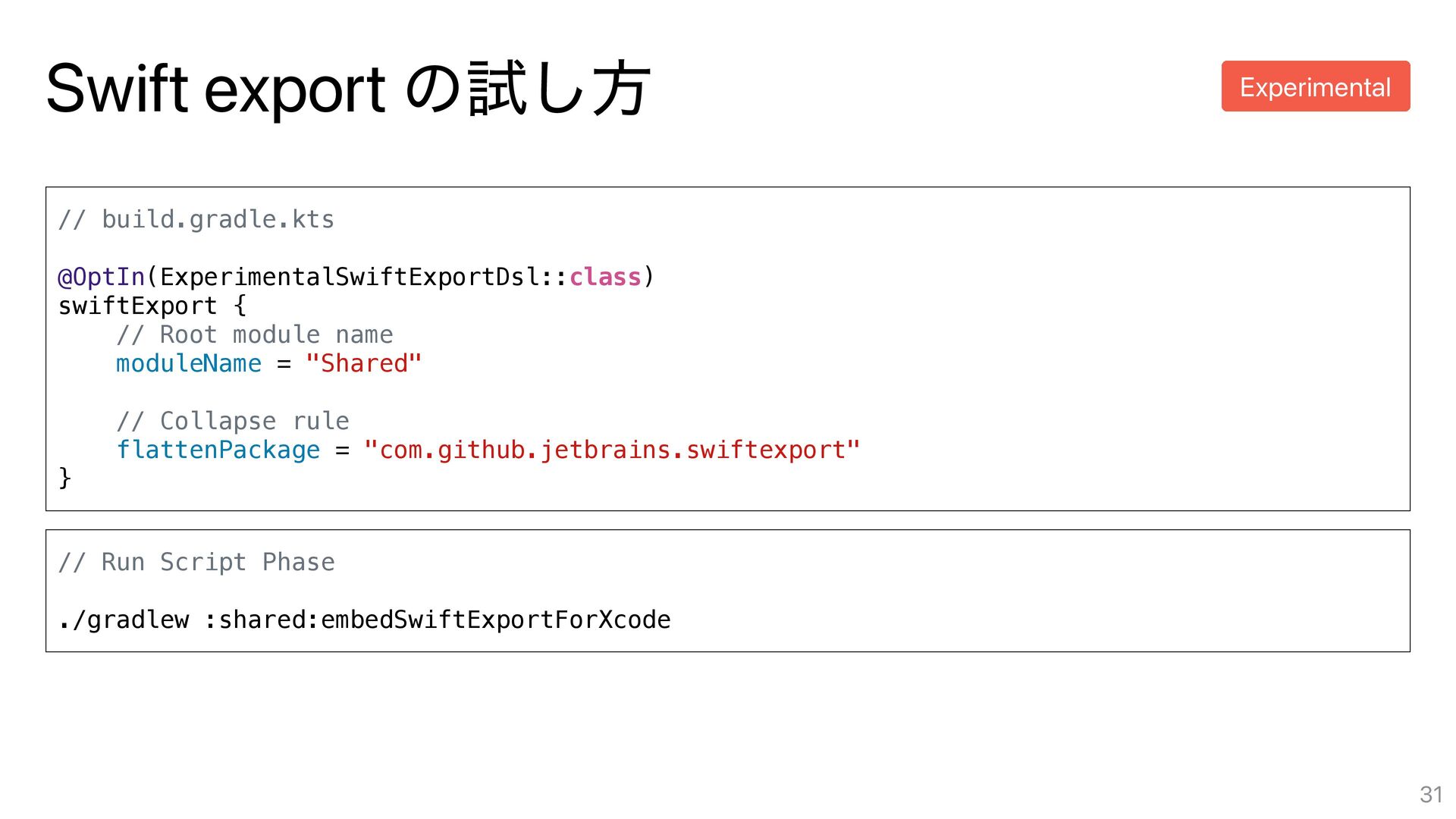Click the "Shared" string value
This screenshot has width=1456, height=819.
(363, 364)
